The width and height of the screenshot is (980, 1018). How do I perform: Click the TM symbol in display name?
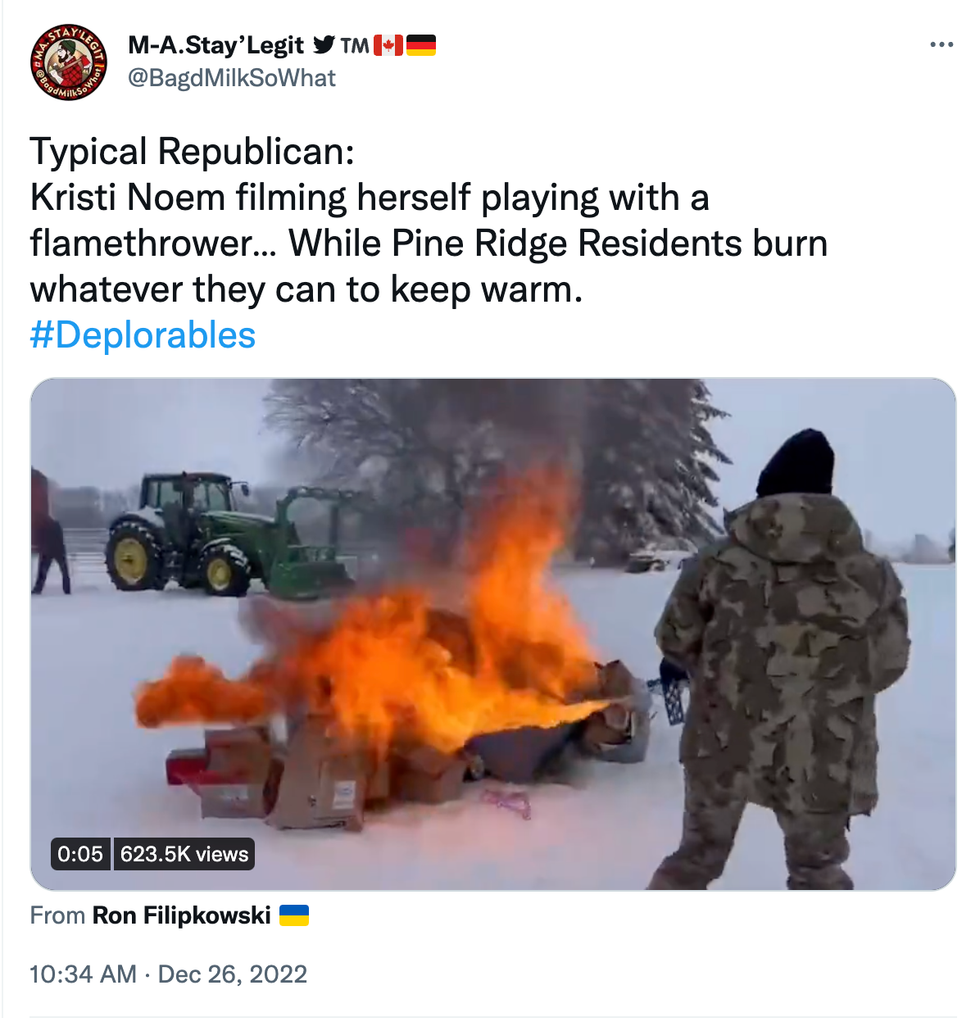pos(355,45)
